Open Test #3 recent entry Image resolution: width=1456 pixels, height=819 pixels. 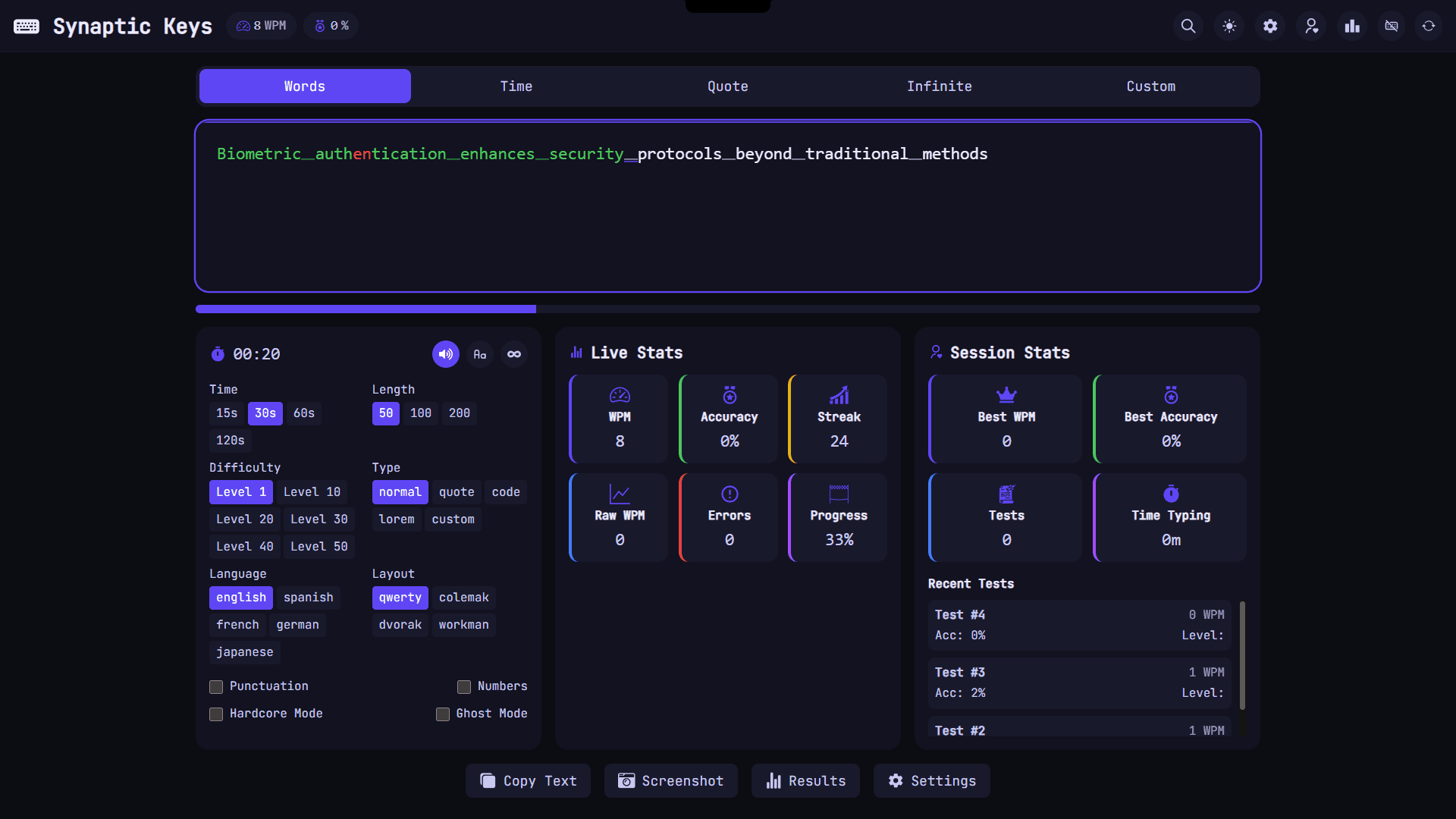(1079, 683)
